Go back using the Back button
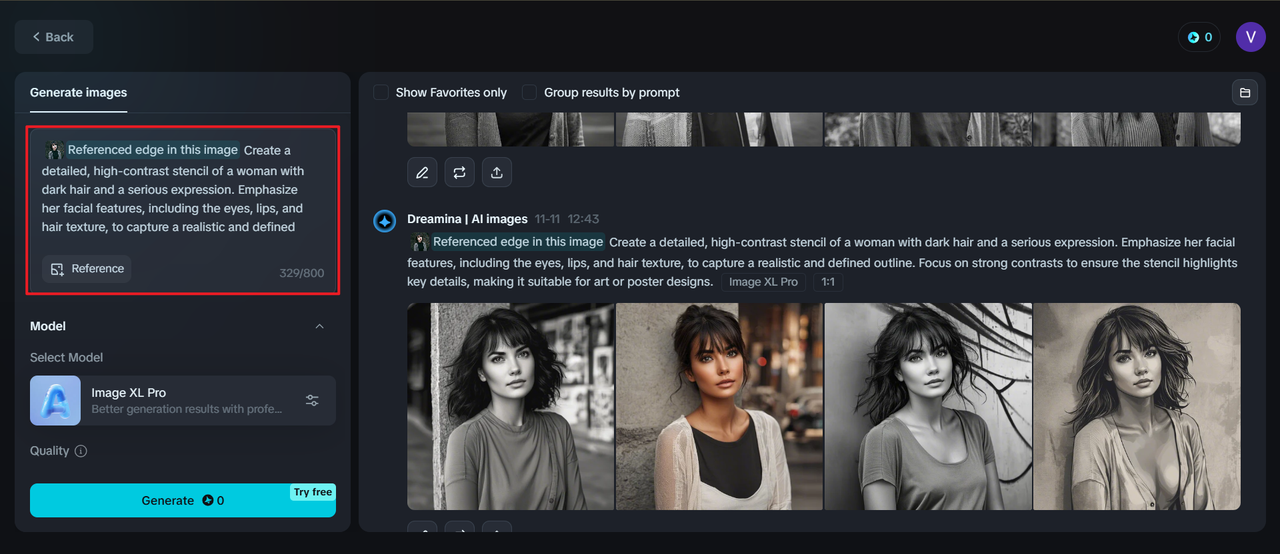1280x554 pixels. 54,37
